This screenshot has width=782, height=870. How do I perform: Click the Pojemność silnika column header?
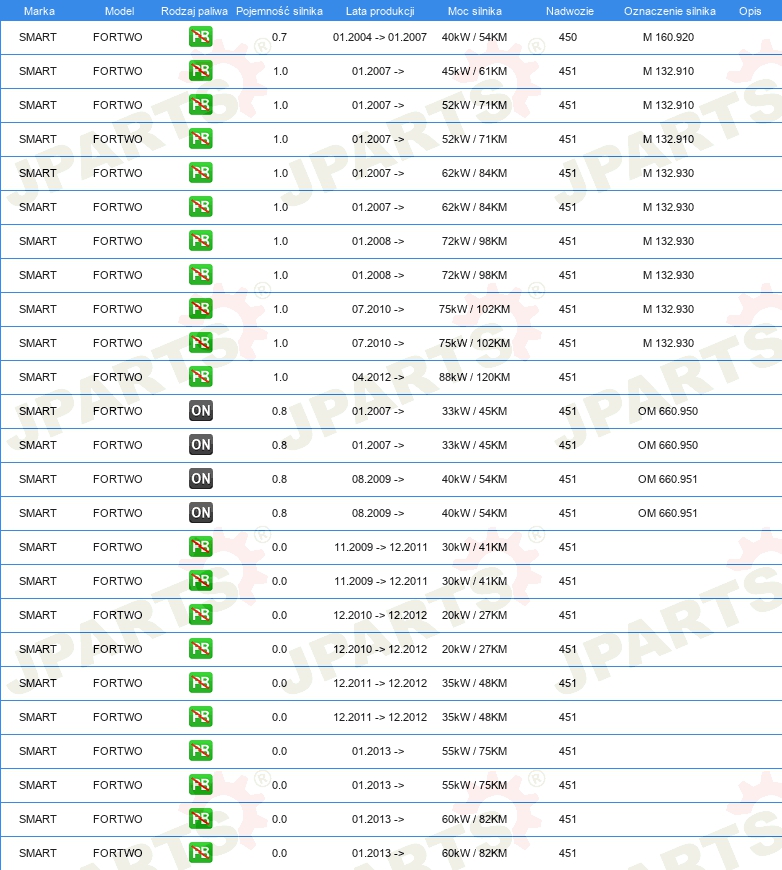point(279,11)
